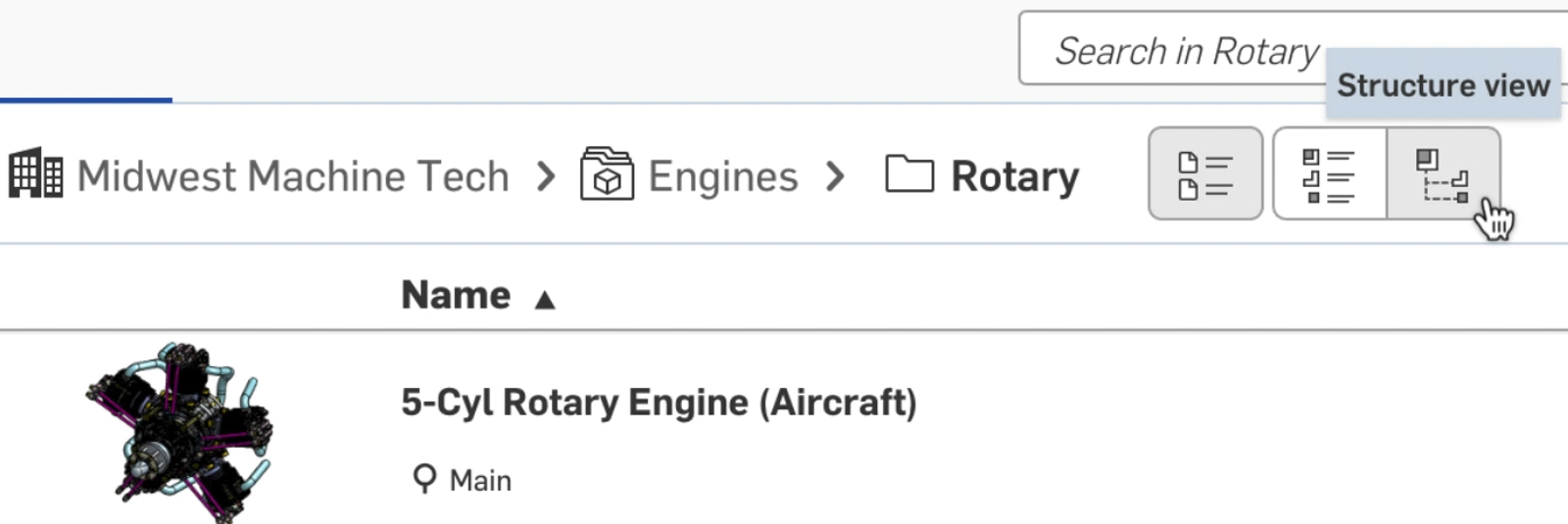Click the ascending sort arrow beside Name

[545, 300]
